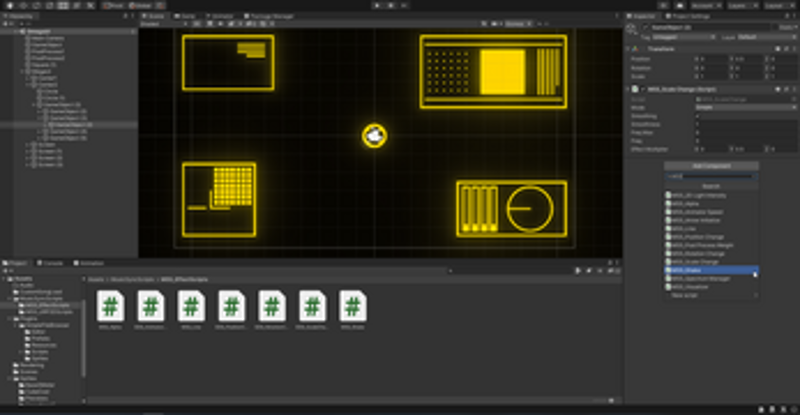Click the Inspector panel lock icon
This screenshot has height=415, width=800.
pyautogui.click(x=788, y=16)
